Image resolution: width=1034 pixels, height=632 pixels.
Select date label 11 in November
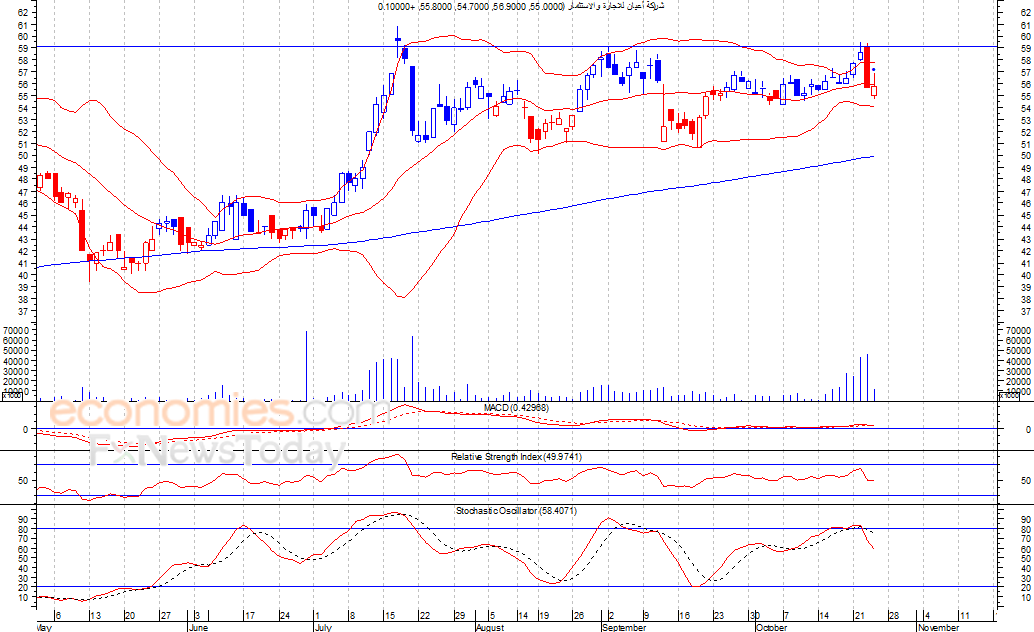964,616
